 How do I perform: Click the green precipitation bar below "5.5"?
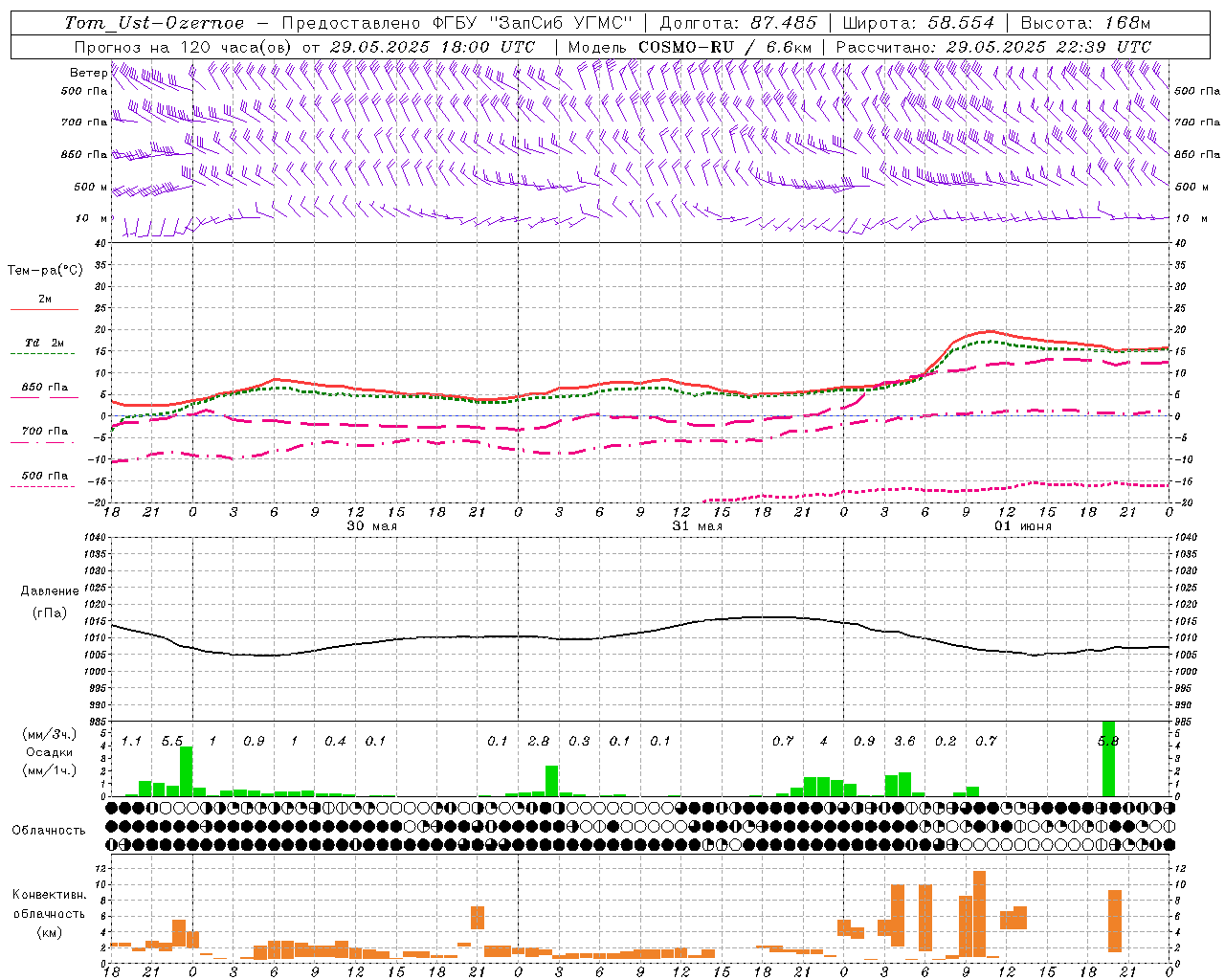(x=186, y=771)
